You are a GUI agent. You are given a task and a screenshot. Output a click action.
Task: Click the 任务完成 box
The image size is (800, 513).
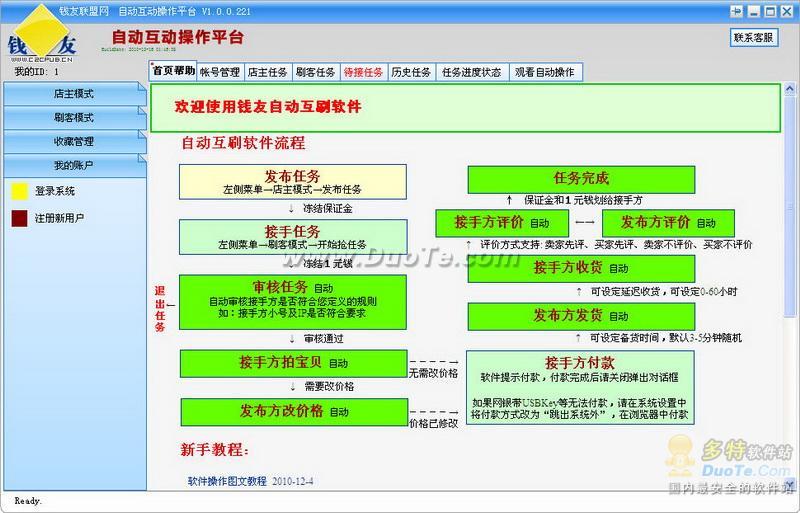[581, 179]
